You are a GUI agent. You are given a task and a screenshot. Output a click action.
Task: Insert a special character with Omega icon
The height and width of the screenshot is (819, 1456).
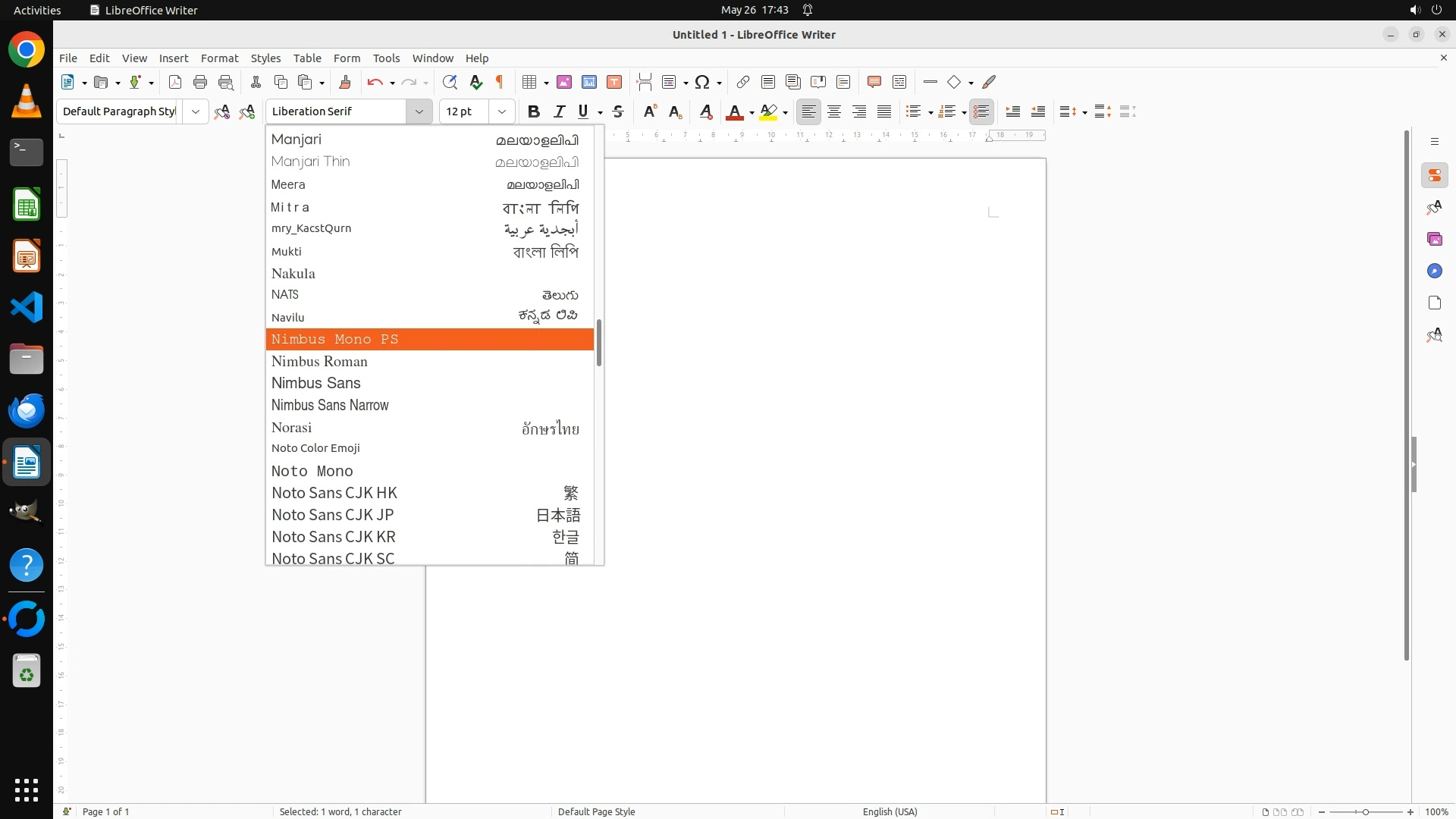[702, 82]
